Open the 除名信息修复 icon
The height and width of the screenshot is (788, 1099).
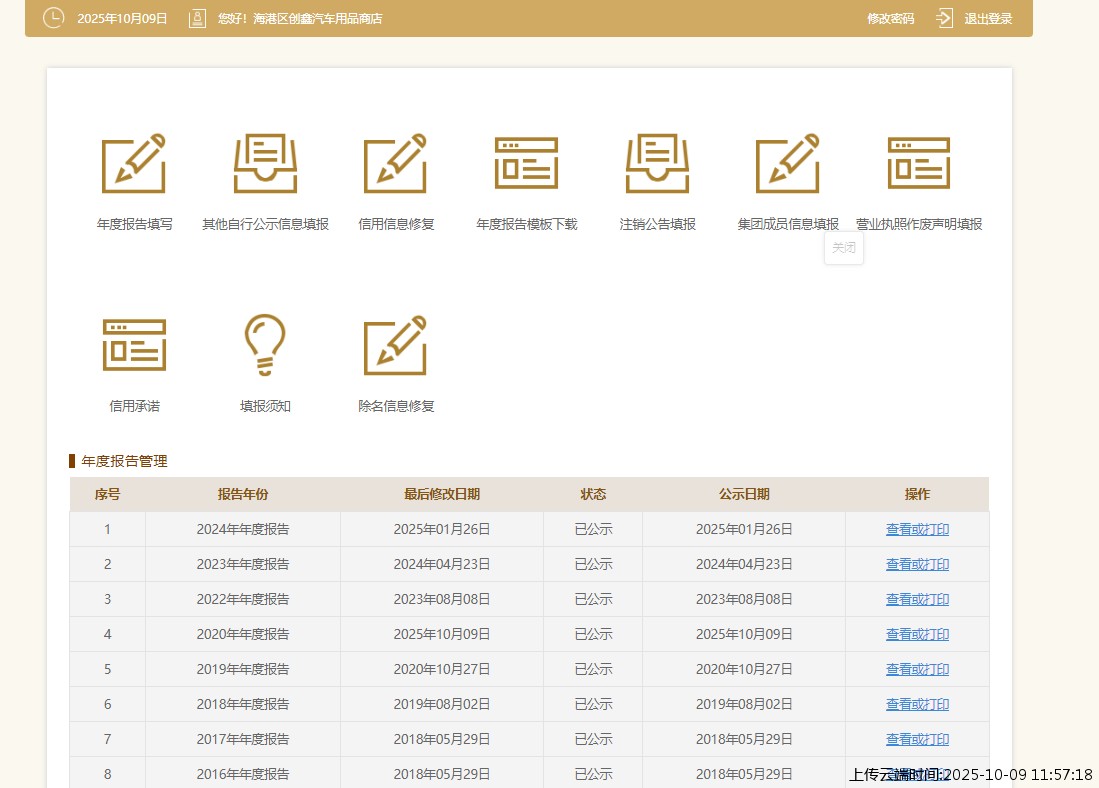[x=396, y=345]
